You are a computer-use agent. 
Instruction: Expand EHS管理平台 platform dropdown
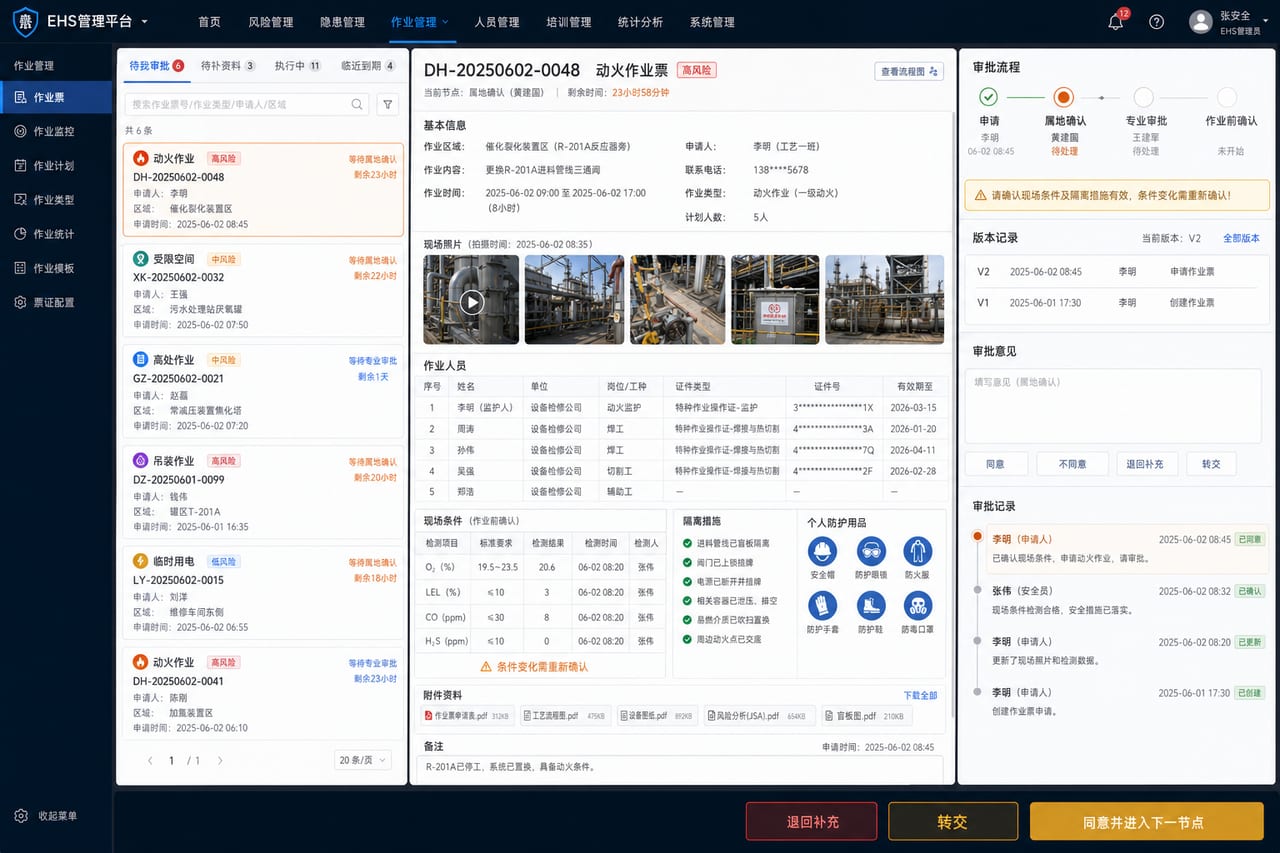[x=145, y=21]
